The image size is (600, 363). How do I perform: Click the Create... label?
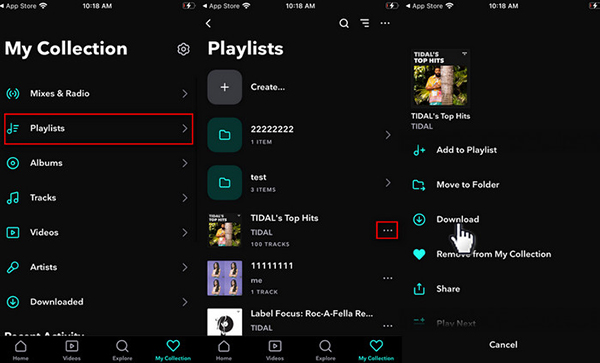coord(267,87)
